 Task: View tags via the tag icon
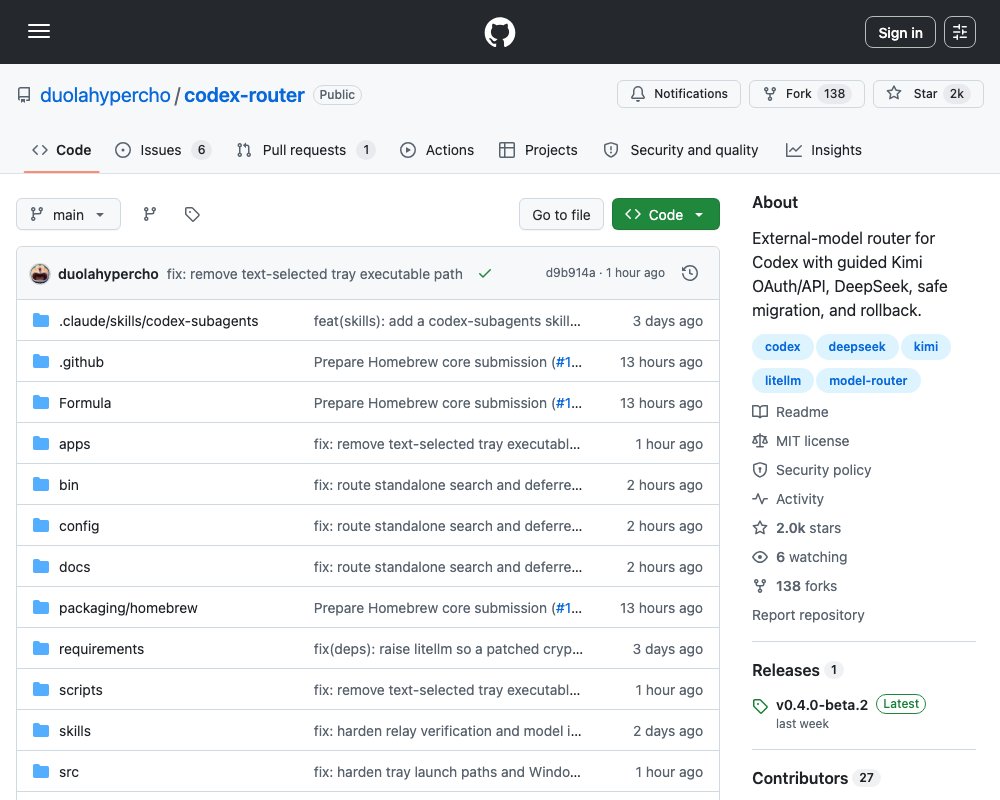(x=192, y=214)
